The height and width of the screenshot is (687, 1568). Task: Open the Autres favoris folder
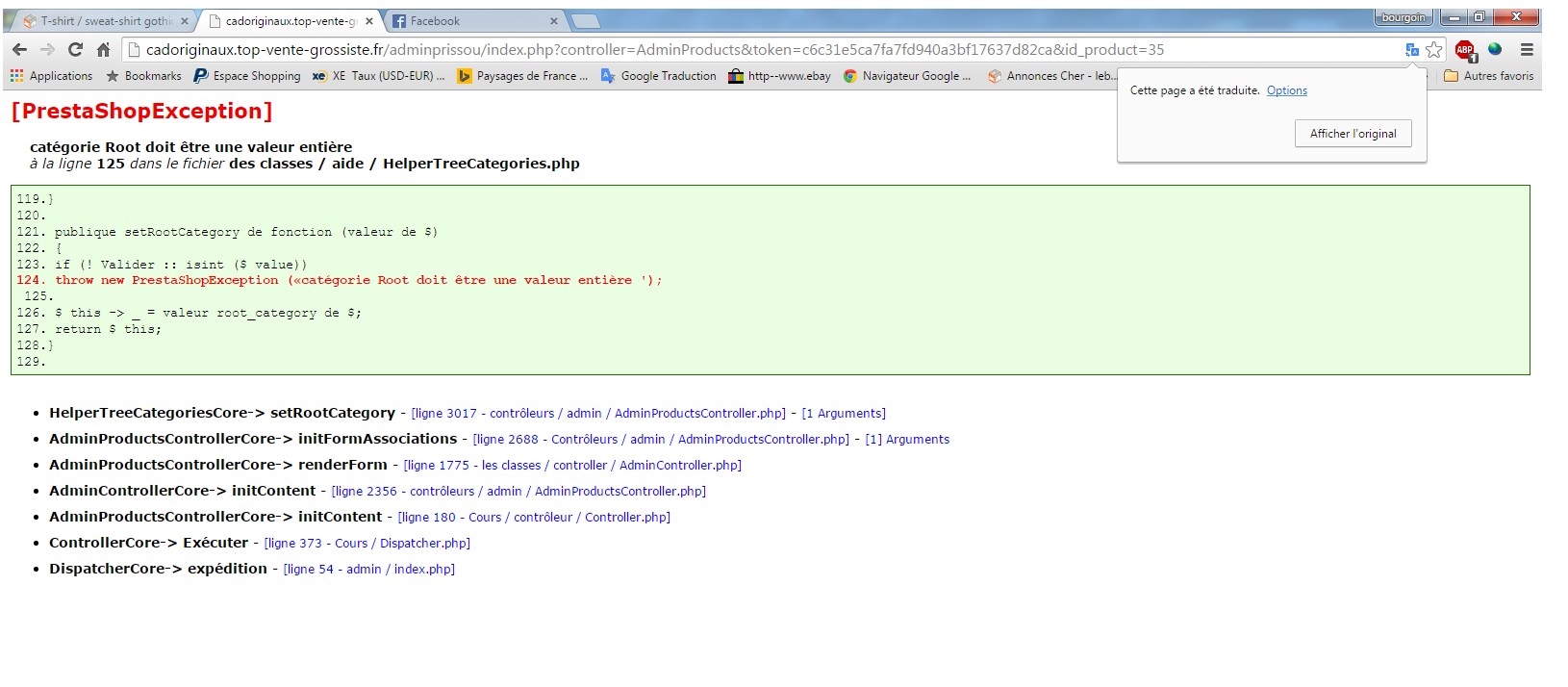pos(1489,76)
